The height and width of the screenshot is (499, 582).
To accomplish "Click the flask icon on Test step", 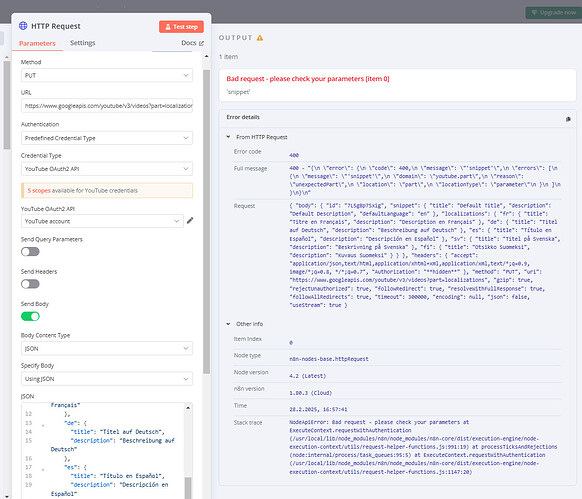I will point(168,27).
